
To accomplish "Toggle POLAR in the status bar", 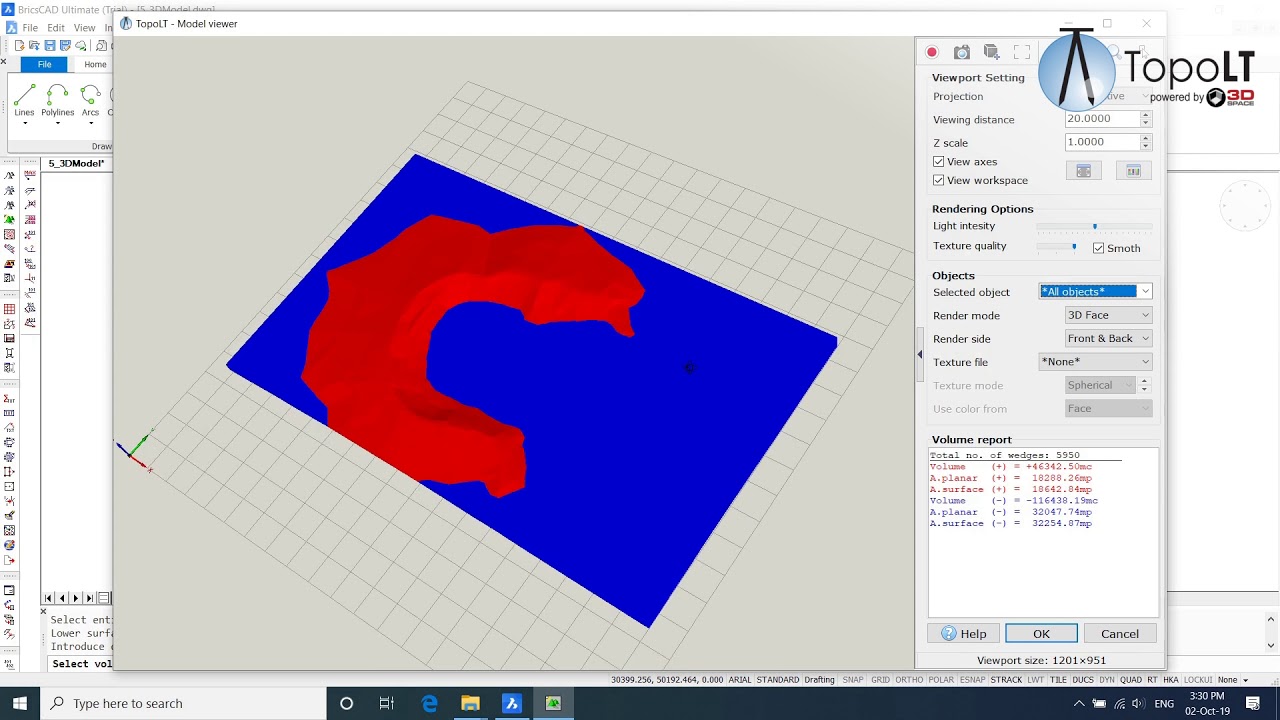I will tap(941, 680).
